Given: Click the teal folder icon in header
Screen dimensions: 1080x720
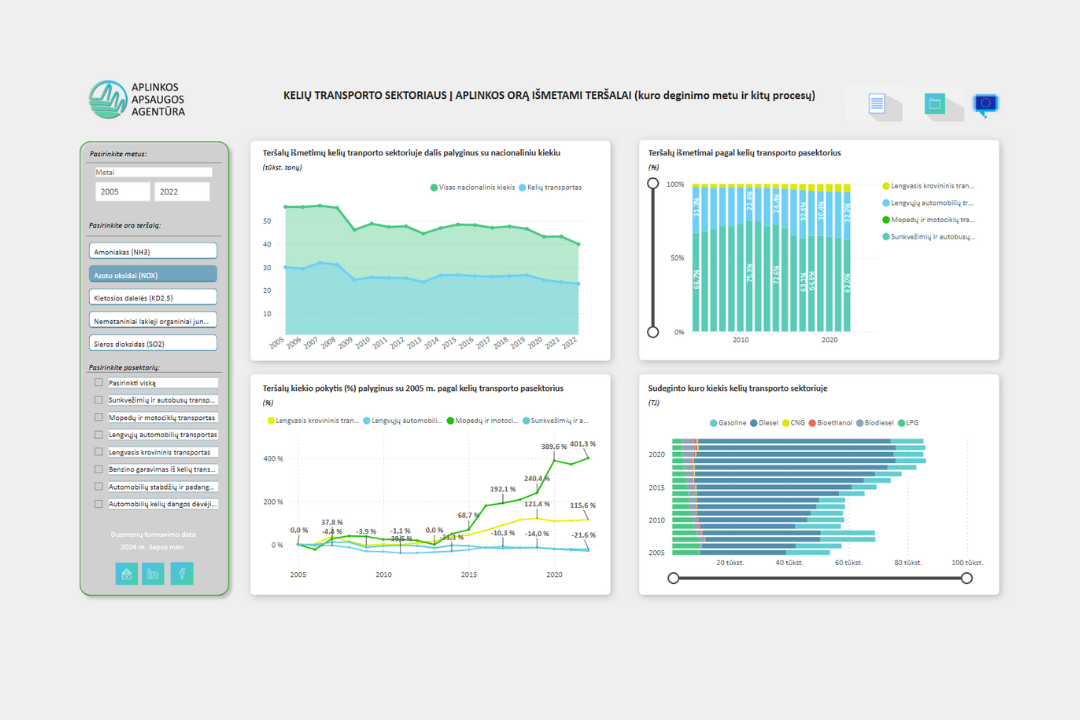Looking at the screenshot, I should click(935, 104).
